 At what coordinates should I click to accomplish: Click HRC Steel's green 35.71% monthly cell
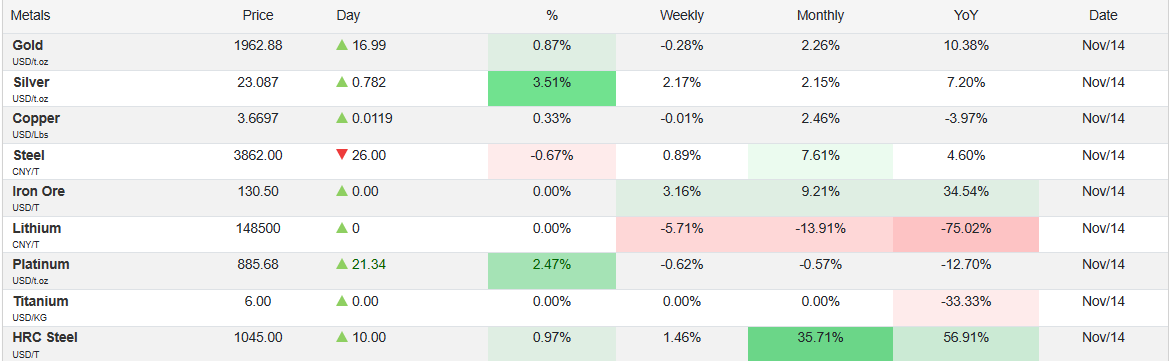(x=820, y=344)
